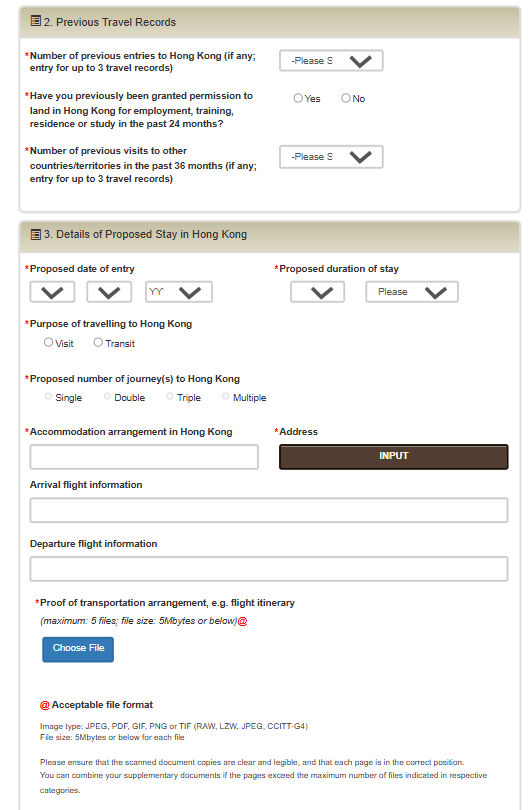The height and width of the screenshot is (810, 531).
Task: Select Single journey option
Action: [49, 397]
